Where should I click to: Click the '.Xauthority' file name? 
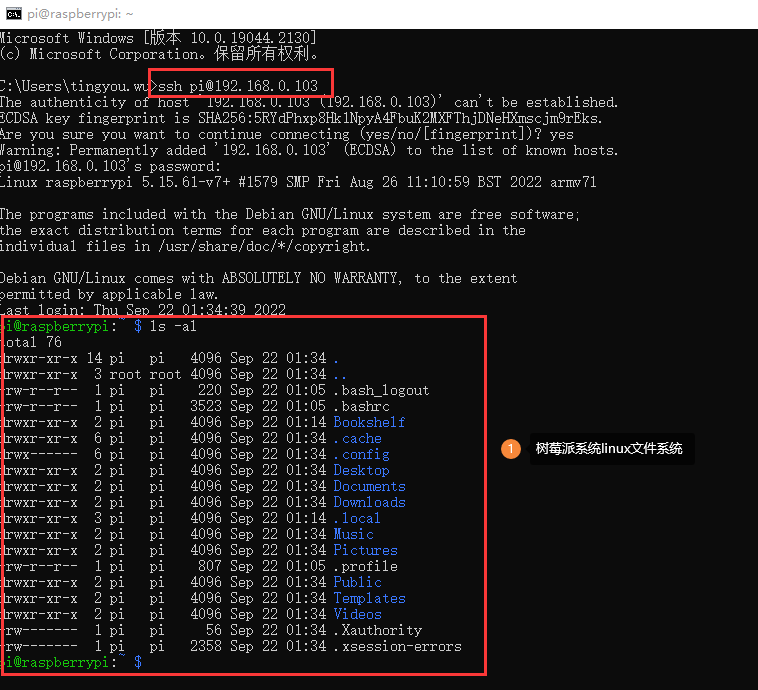point(378,630)
